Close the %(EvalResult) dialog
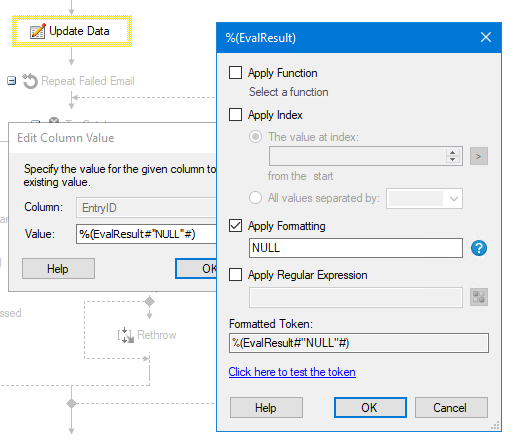Screen dimensions: 513x441 pos(486,37)
